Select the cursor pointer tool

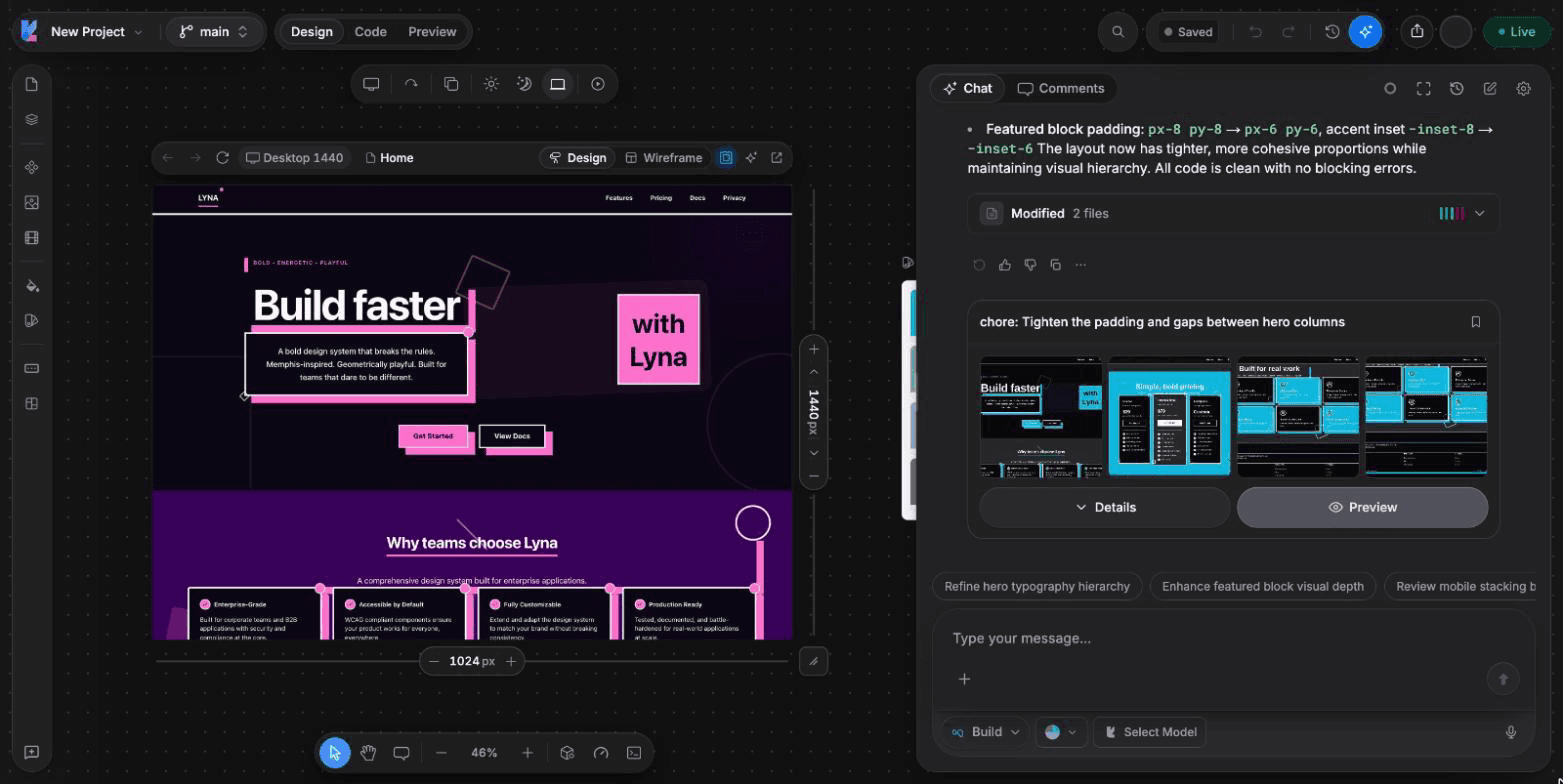point(335,753)
